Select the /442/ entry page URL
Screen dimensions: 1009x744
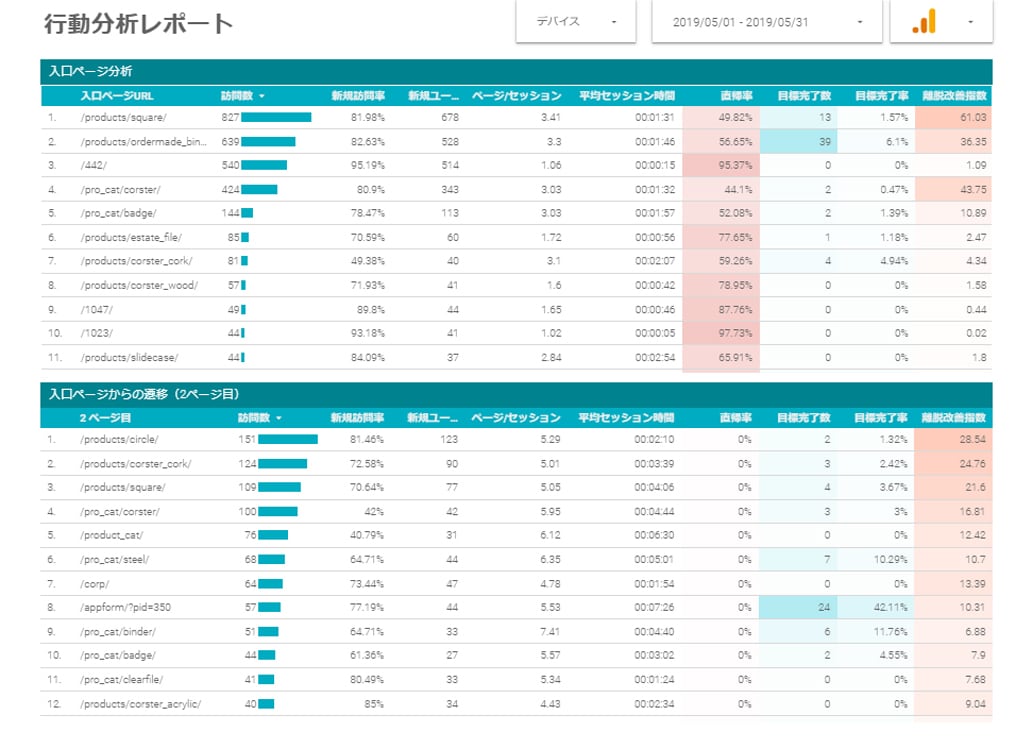coord(94,165)
